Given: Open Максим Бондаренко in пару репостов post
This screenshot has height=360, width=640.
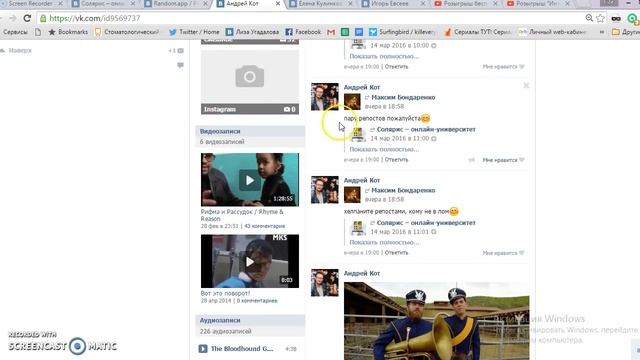Looking at the screenshot, I should point(403,98).
